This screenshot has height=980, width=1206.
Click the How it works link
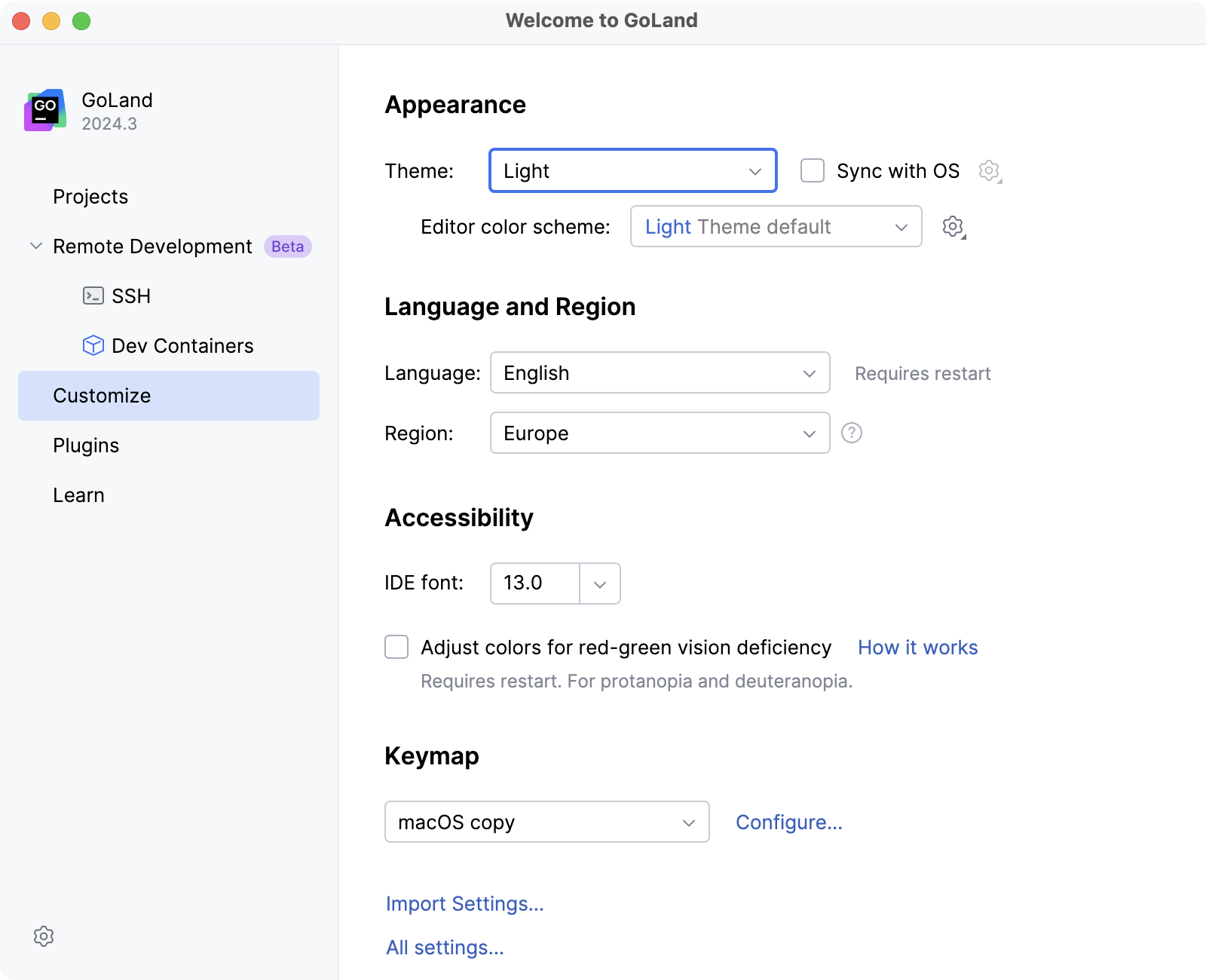[917, 647]
